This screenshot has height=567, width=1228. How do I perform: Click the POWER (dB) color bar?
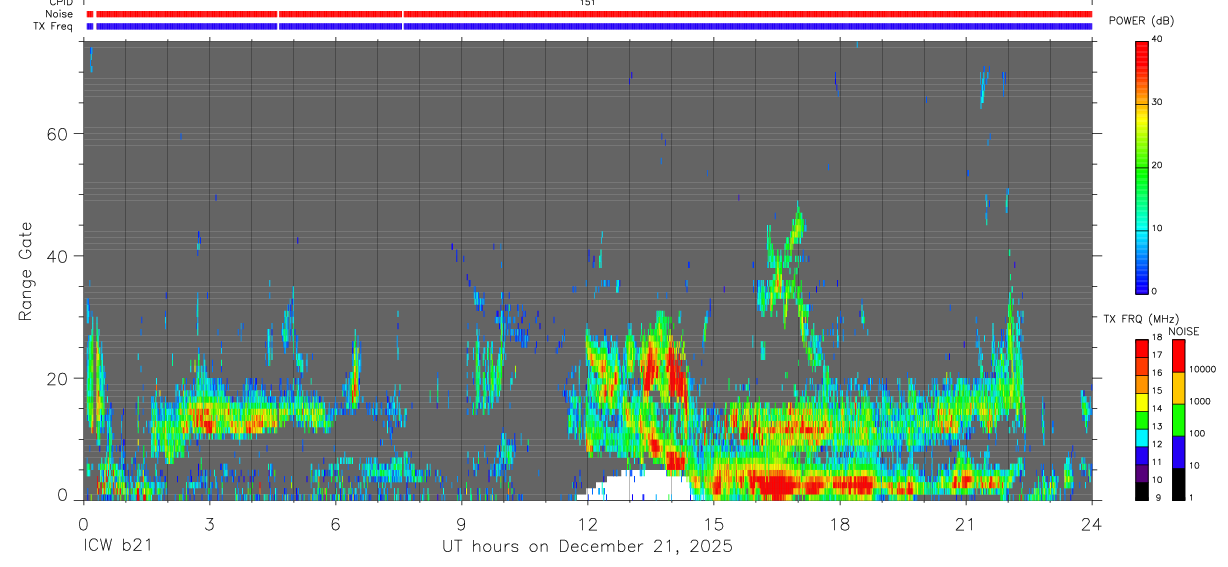click(1142, 166)
